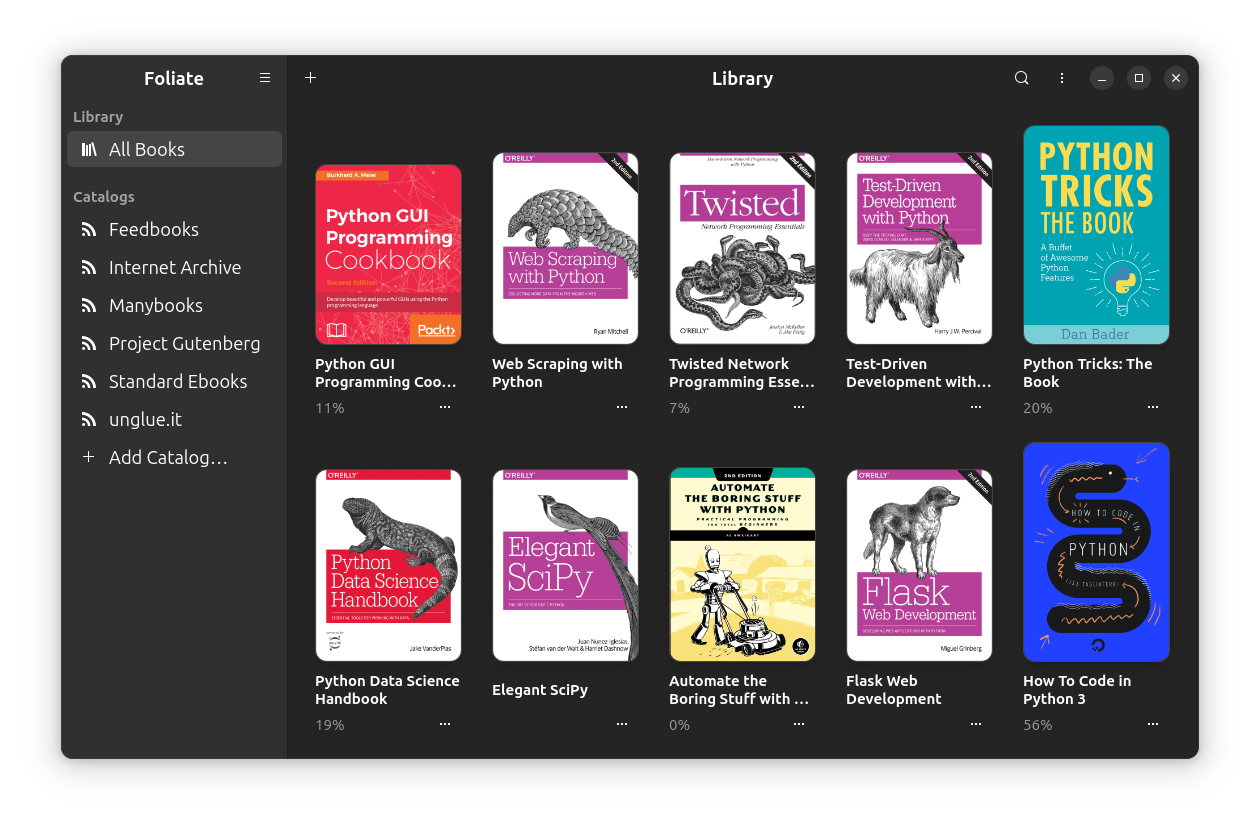
Task: Click the title 'Flask Web Development'
Action: pos(894,690)
